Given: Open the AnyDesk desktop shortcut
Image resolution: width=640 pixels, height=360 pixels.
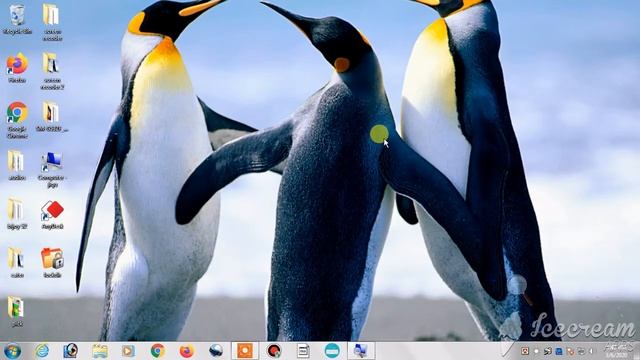Looking at the screenshot, I should (x=52, y=214).
